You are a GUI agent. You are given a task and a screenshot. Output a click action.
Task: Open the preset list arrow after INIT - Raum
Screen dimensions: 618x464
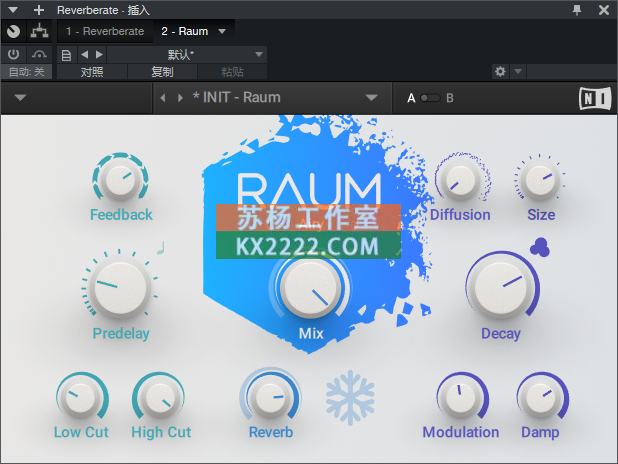tap(371, 97)
